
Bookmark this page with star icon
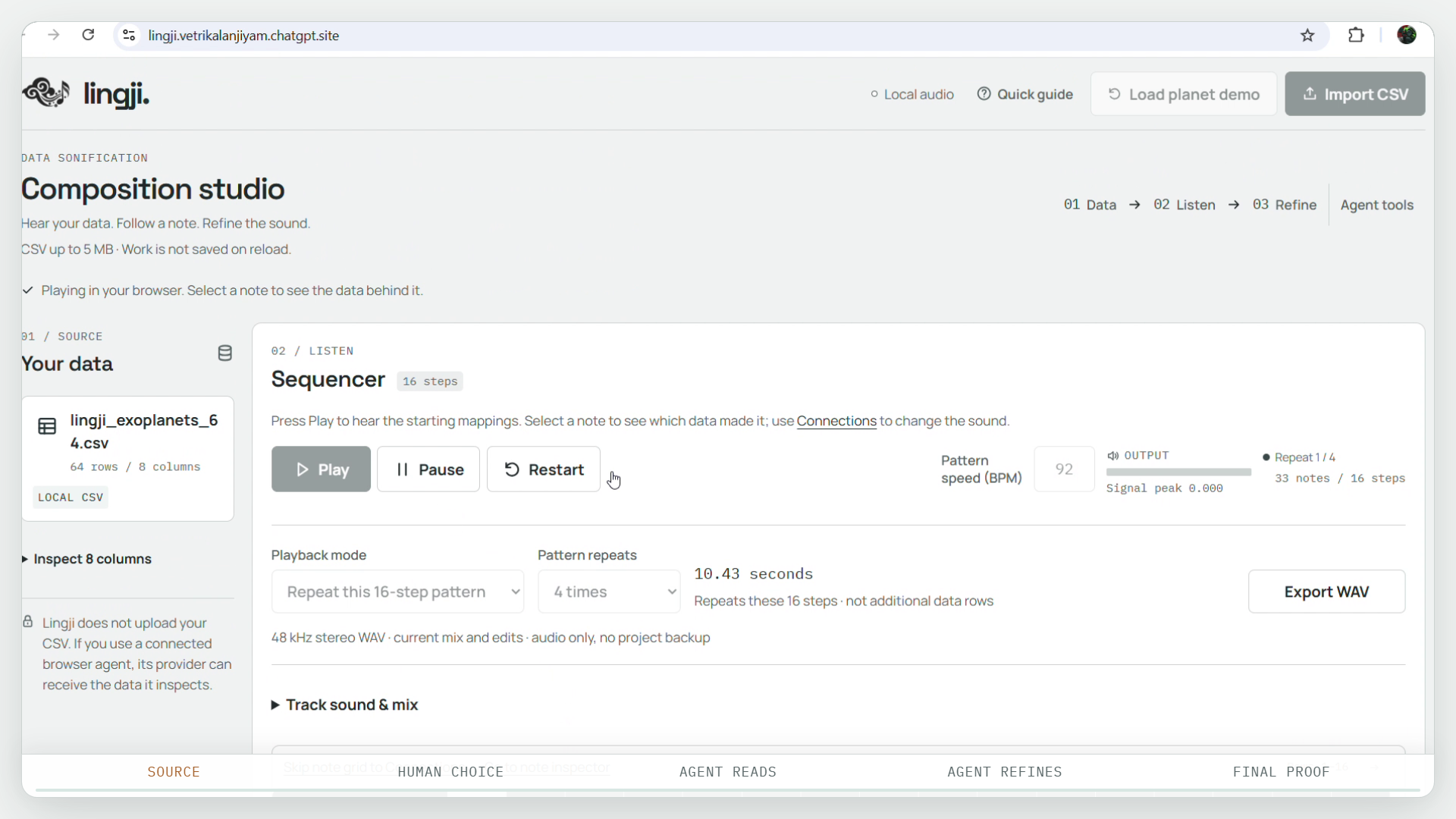[x=1307, y=36]
